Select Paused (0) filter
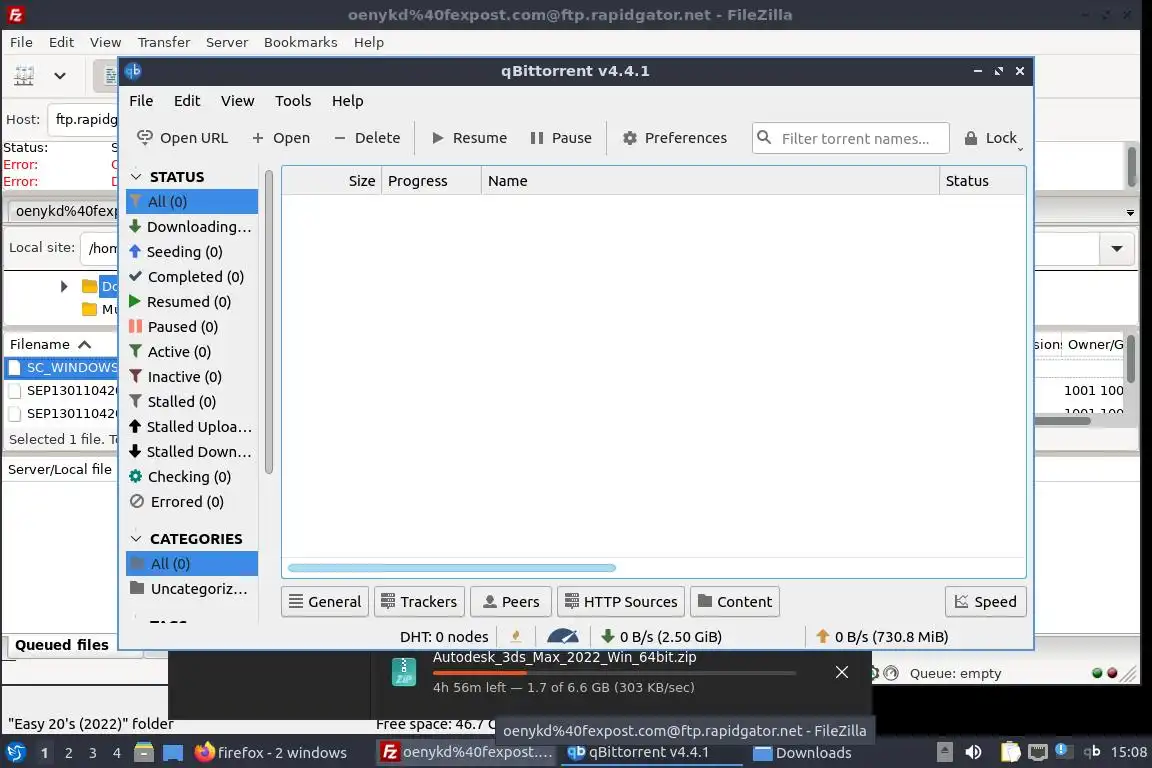Screen dimensions: 1152x768 coord(192,326)
